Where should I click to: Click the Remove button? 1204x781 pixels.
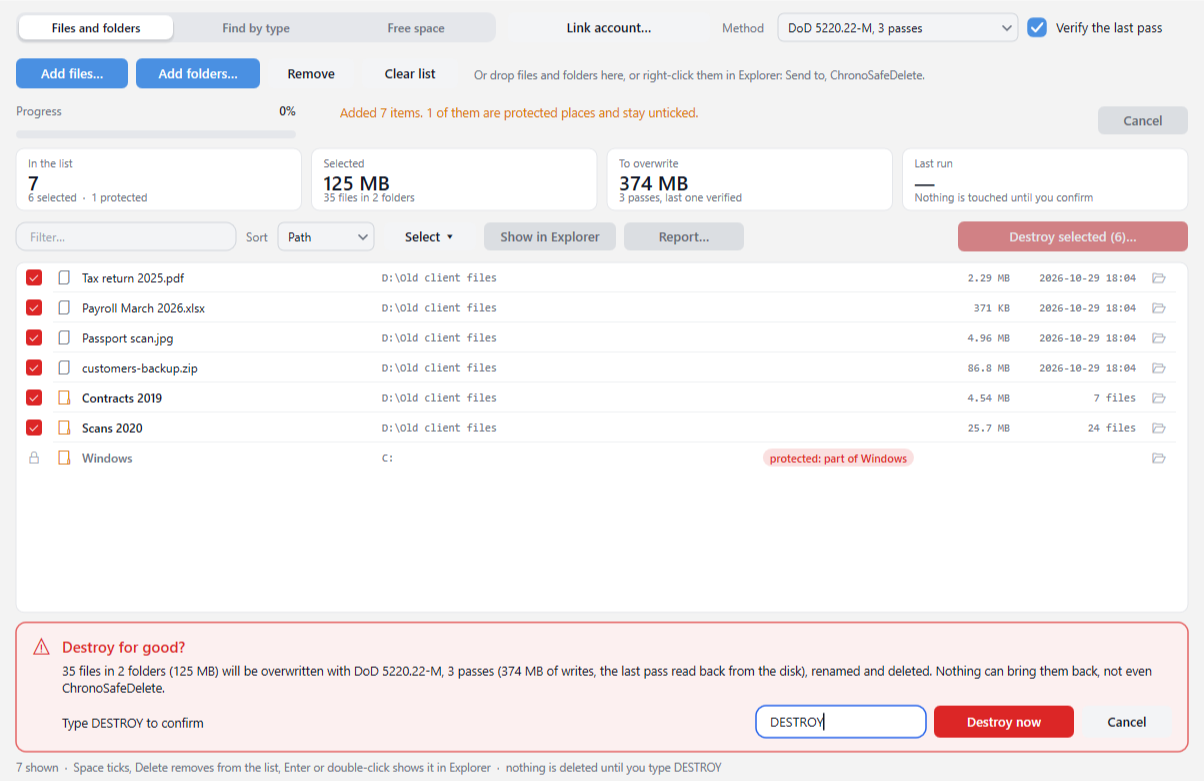tap(311, 73)
